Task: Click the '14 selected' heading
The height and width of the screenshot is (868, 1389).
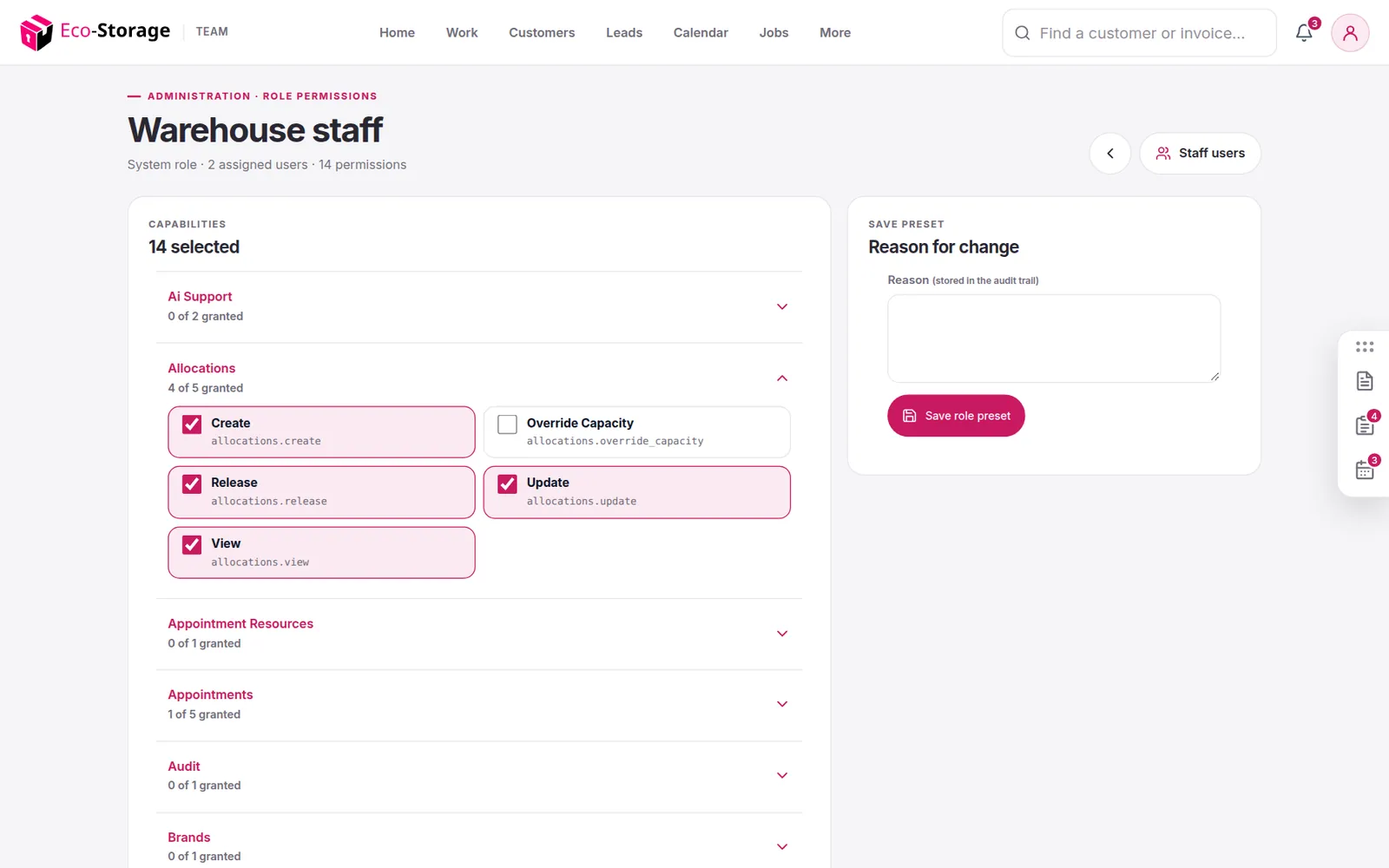Action: [194, 247]
